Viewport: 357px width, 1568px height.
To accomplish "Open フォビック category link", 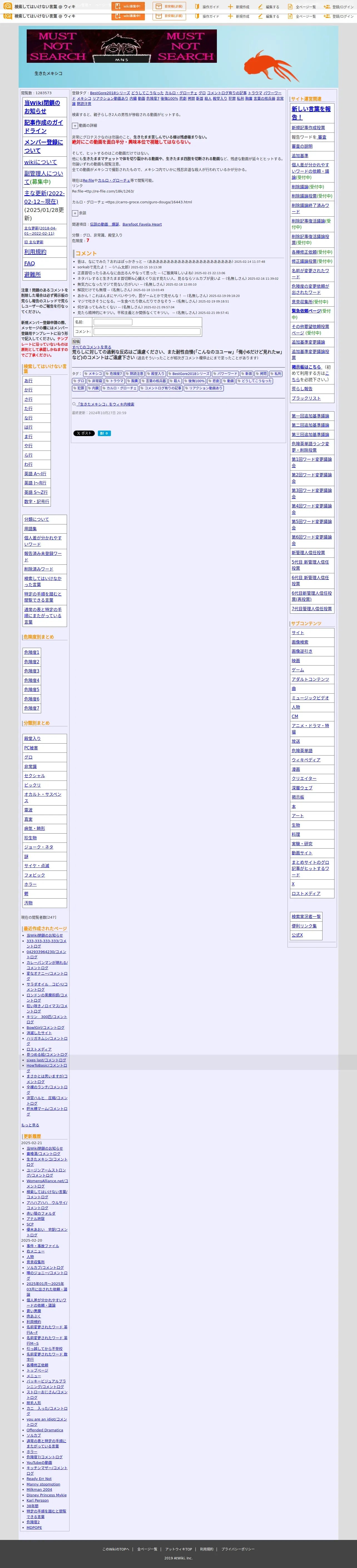I will 34,875.
